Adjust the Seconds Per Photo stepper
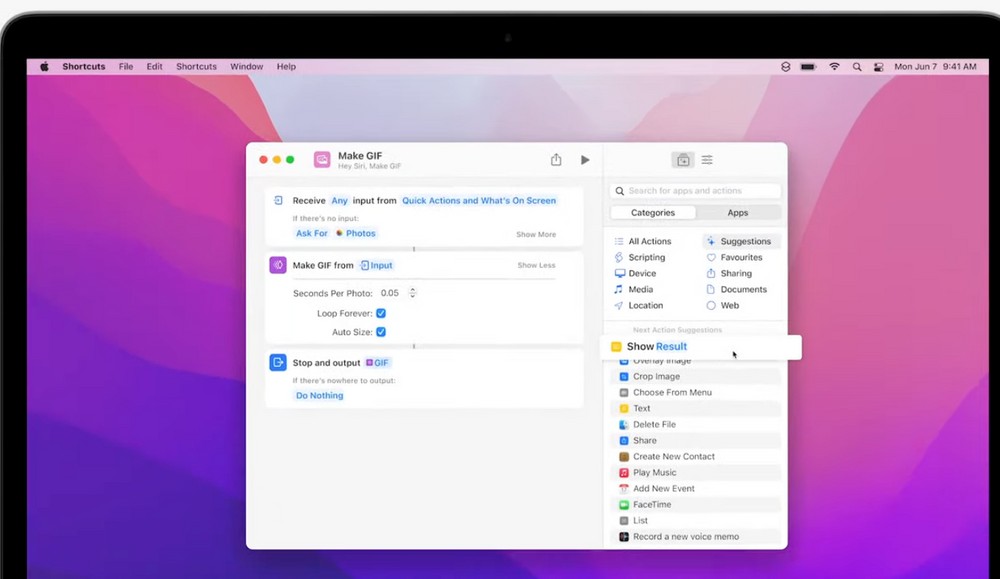 click(413, 293)
